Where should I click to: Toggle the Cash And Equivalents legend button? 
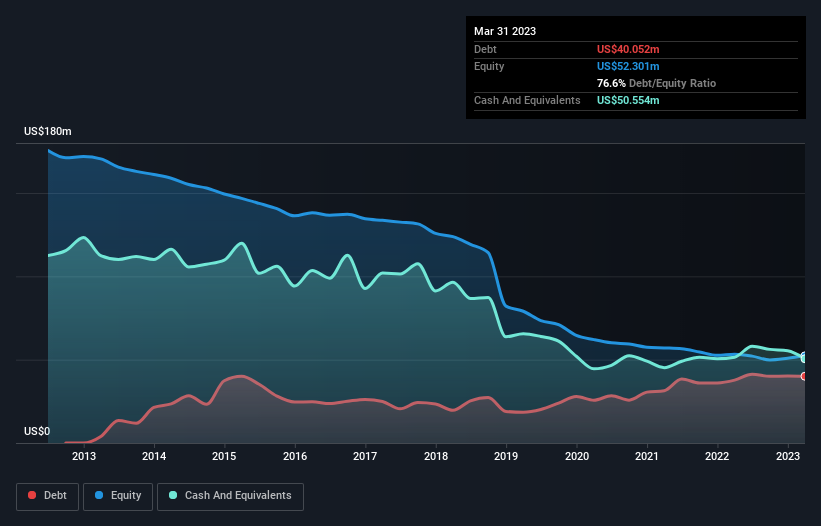coord(230,496)
